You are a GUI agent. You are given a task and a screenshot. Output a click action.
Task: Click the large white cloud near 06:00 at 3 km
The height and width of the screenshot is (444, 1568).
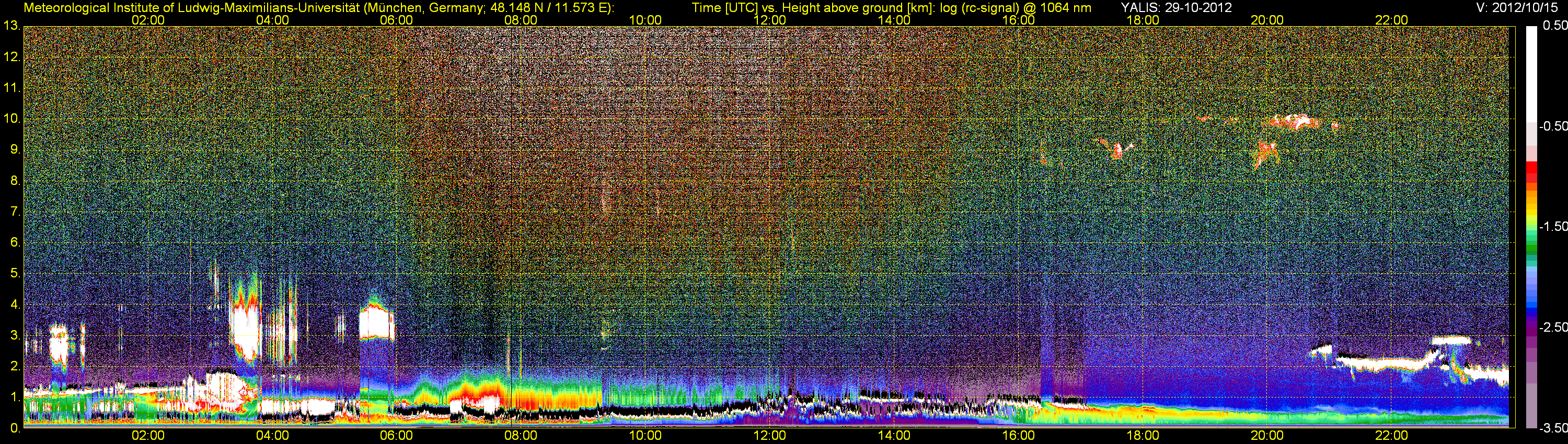click(x=377, y=324)
